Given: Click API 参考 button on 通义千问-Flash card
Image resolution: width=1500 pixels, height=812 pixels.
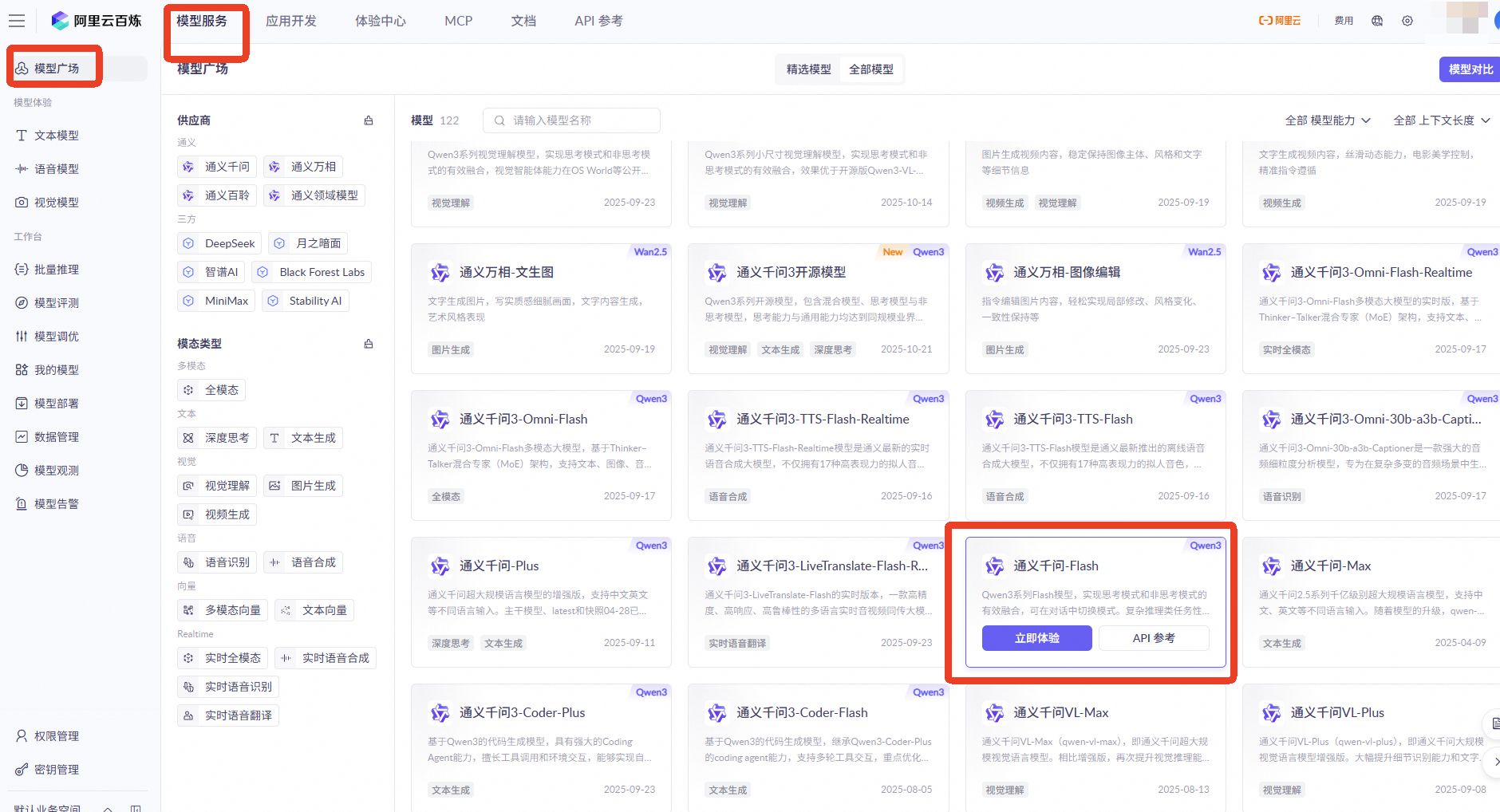Looking at the screenshot, I should [x=1154, y=638].
